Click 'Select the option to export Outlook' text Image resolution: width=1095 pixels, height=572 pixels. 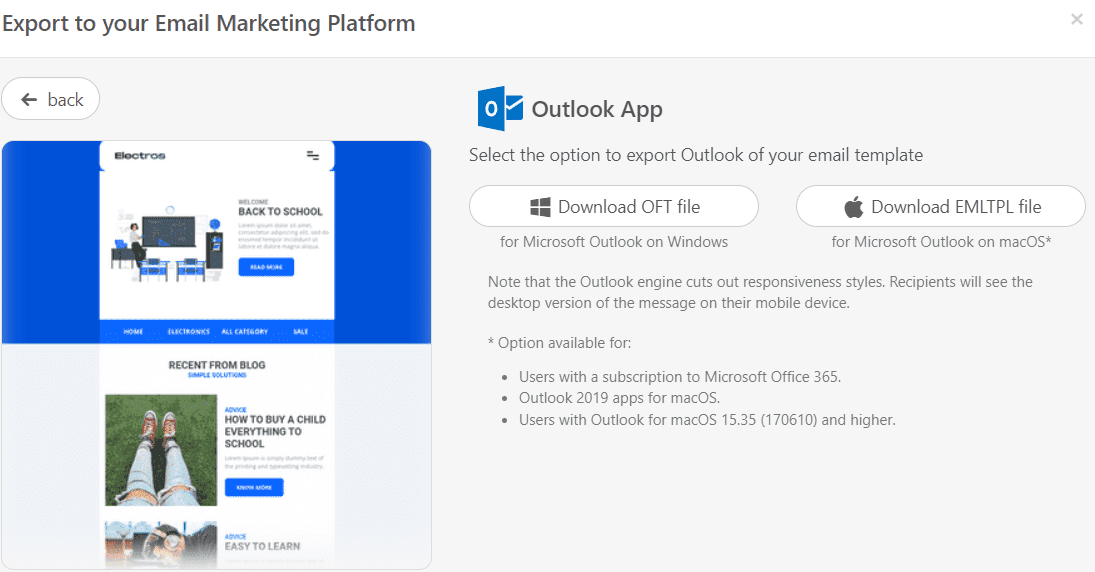click(x=696, y=155)
